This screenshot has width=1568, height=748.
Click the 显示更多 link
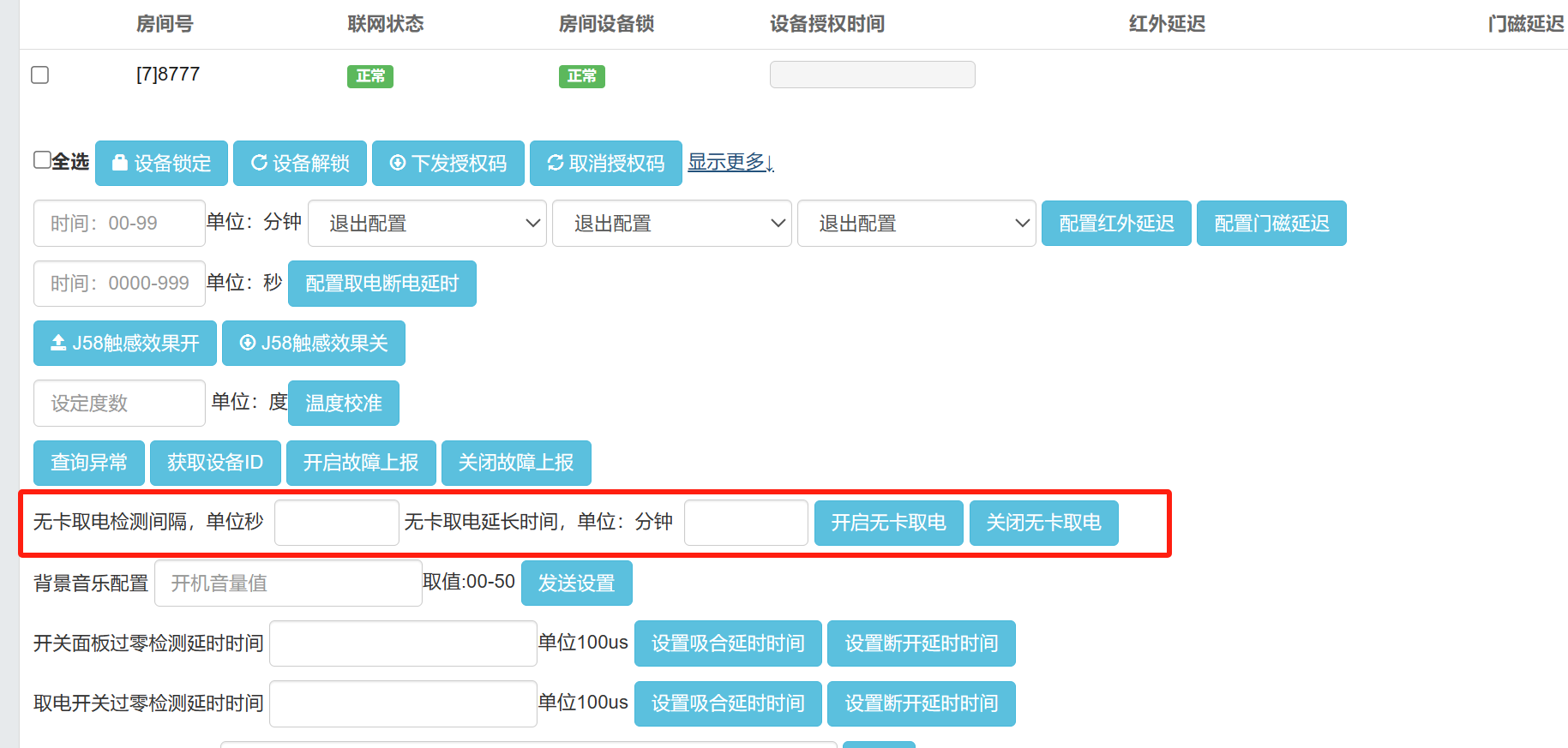(730, 162)
